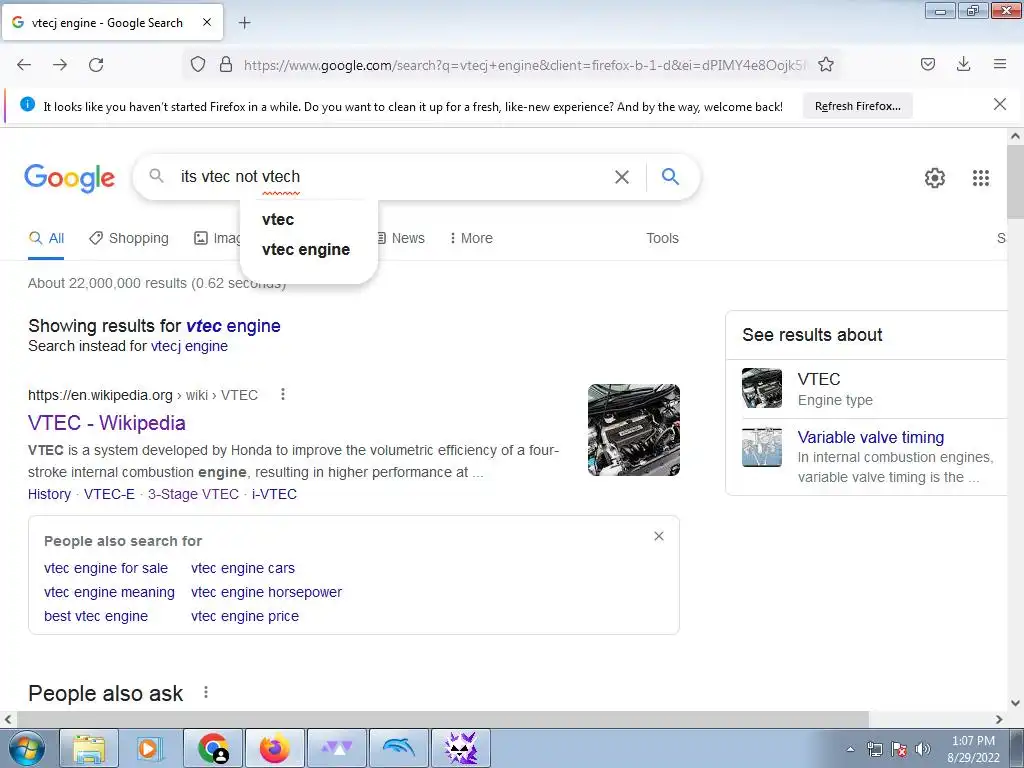1024x768 pixels.
Task: Search for vtec engine cars
Action: click(243, 568)
